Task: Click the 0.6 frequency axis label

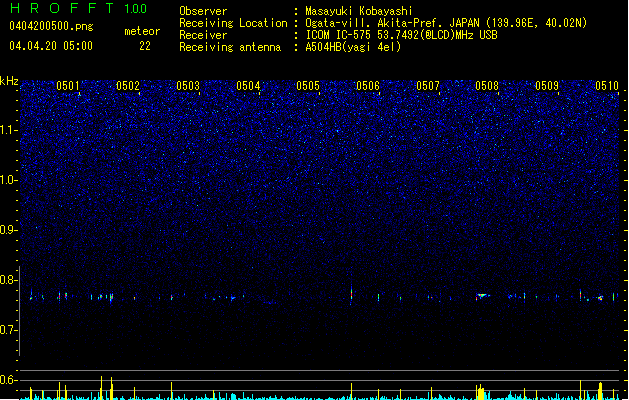Action: tap(8, 380)
